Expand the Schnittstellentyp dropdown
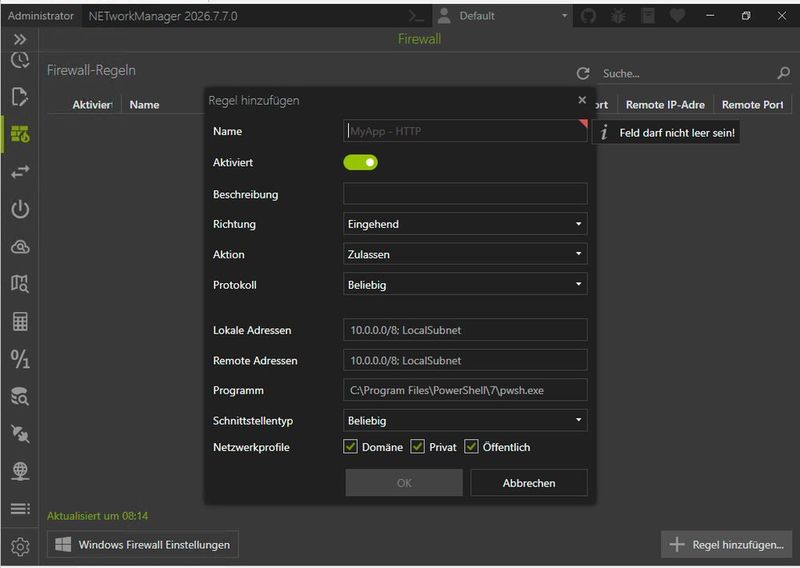The width and height of the screenshot is (800, 568). (x=465, y=421)
